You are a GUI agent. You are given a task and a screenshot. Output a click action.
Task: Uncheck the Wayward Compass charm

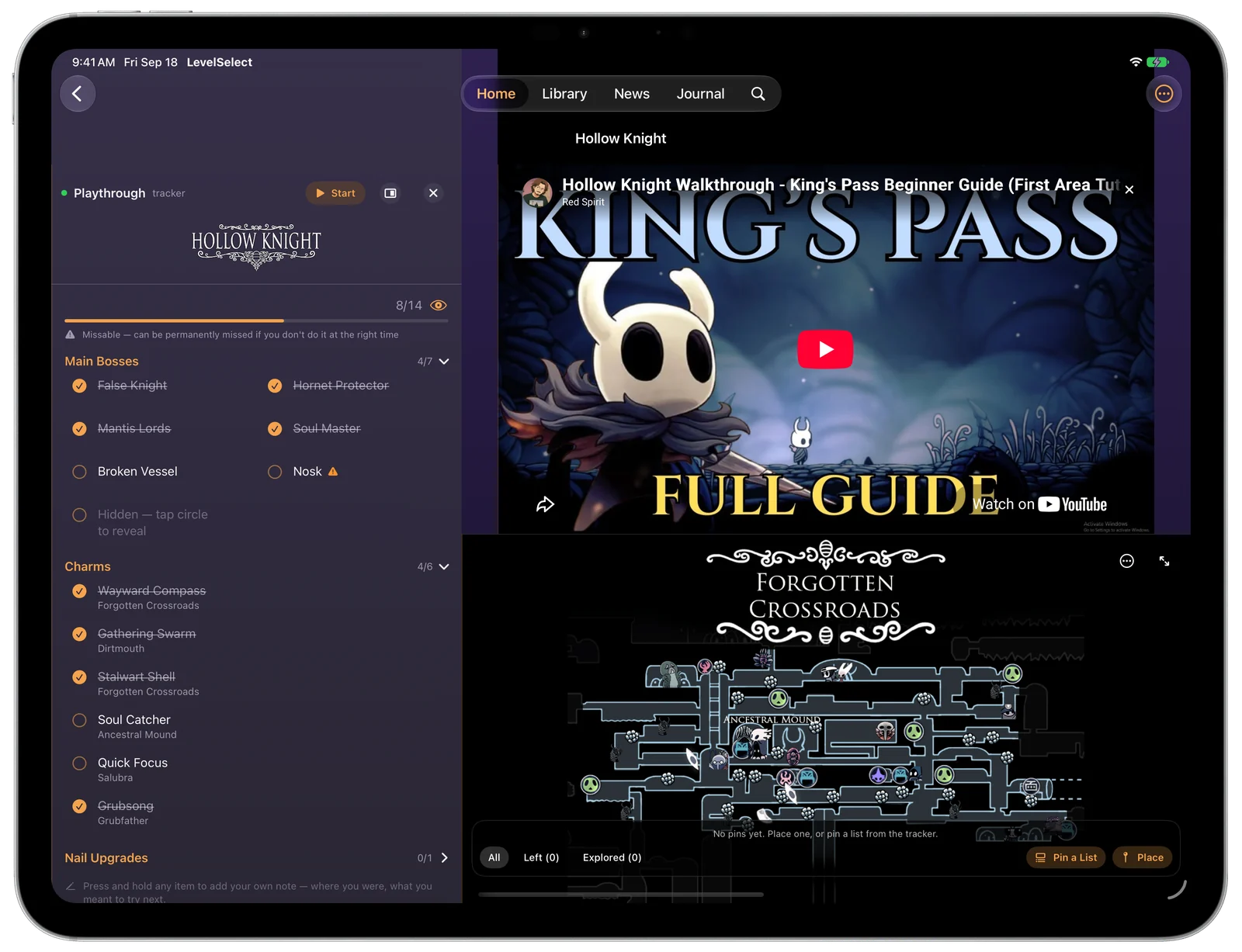(x=79, y=591)
